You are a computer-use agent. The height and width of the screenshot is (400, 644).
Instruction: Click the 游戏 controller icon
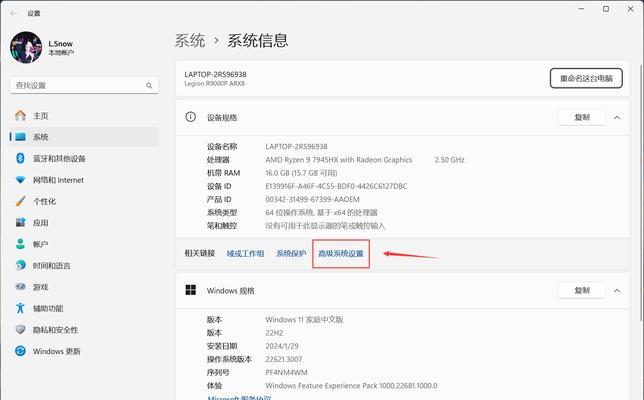point(20,287)
